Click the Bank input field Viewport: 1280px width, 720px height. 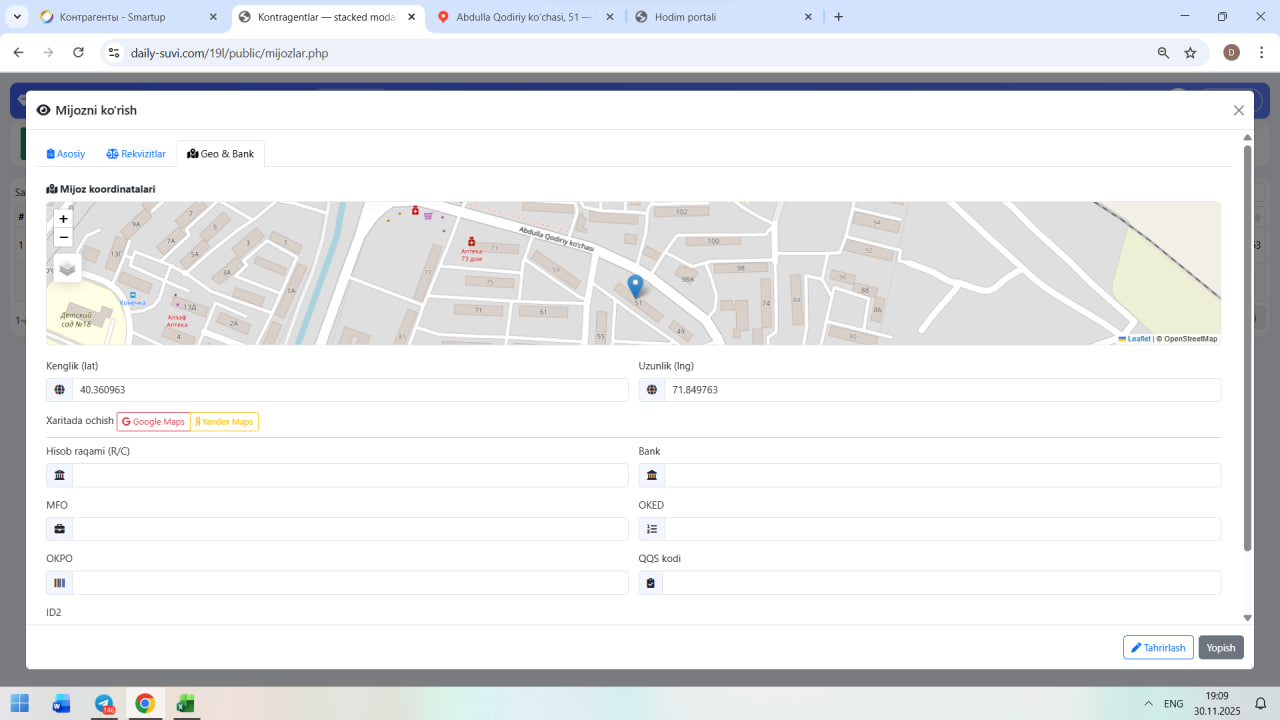(x=941, y=476)
